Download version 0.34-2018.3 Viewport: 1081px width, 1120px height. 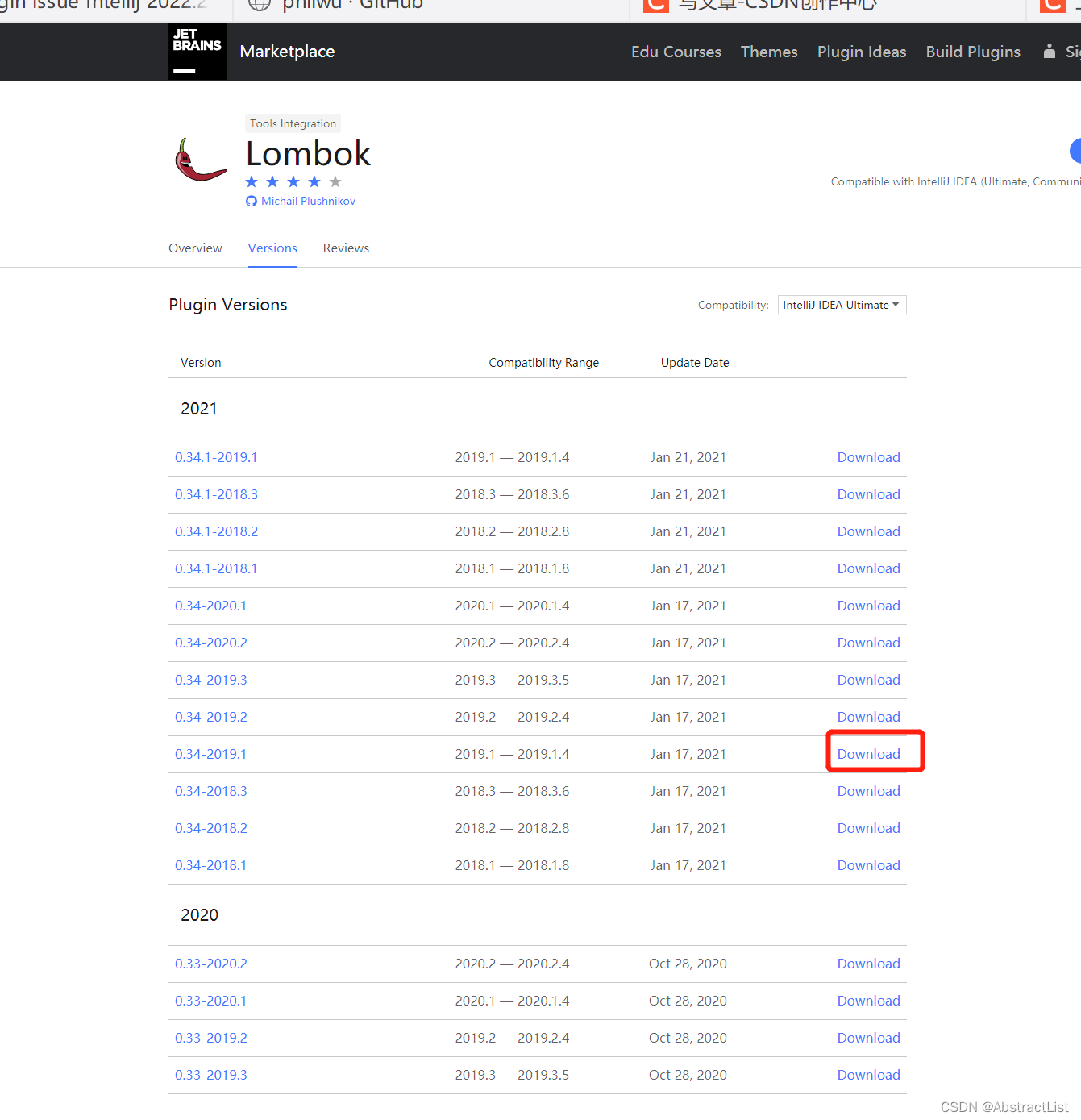pyautogui.click(x=868, y=791)
